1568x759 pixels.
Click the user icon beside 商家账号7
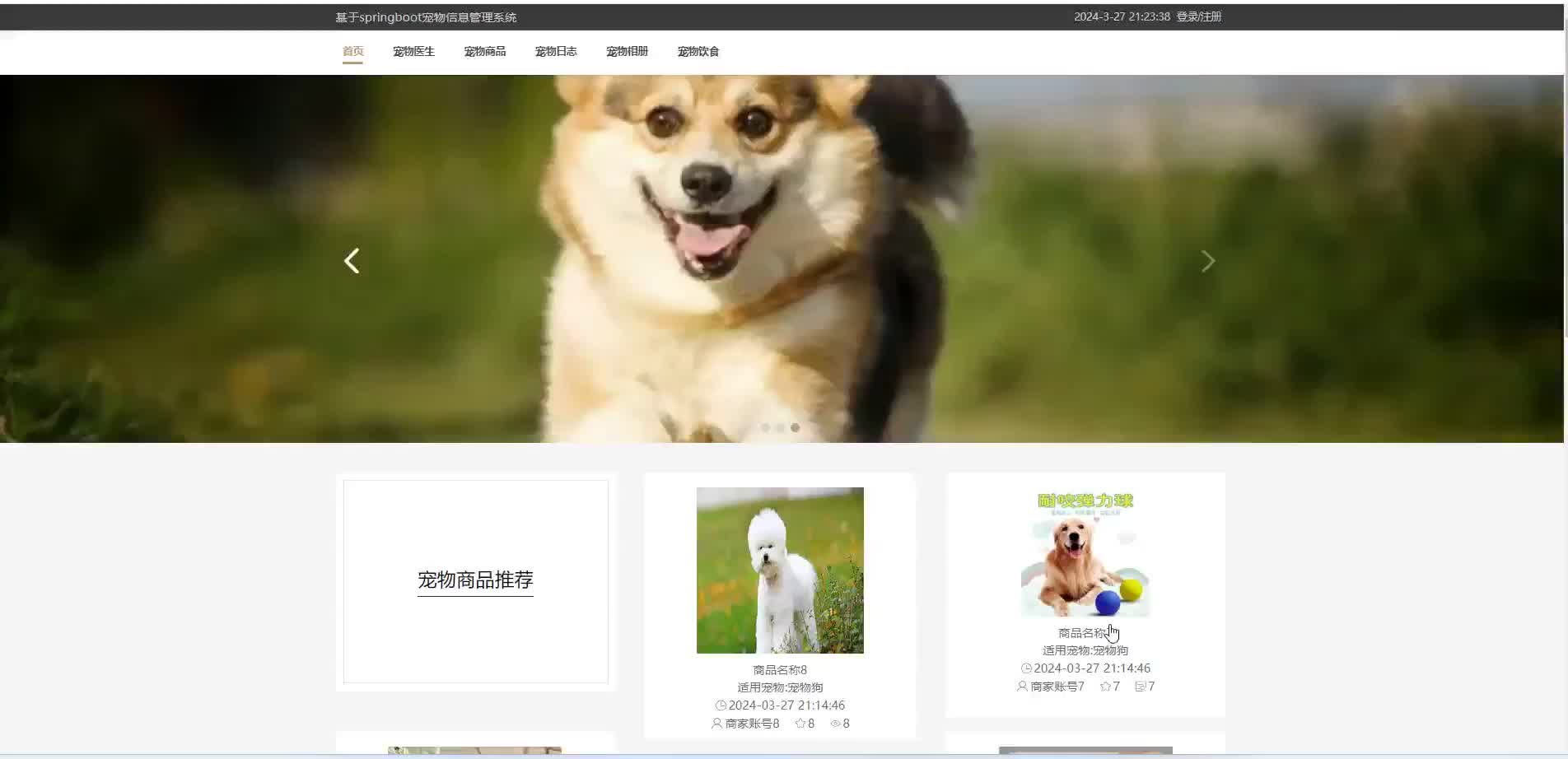1022,687
